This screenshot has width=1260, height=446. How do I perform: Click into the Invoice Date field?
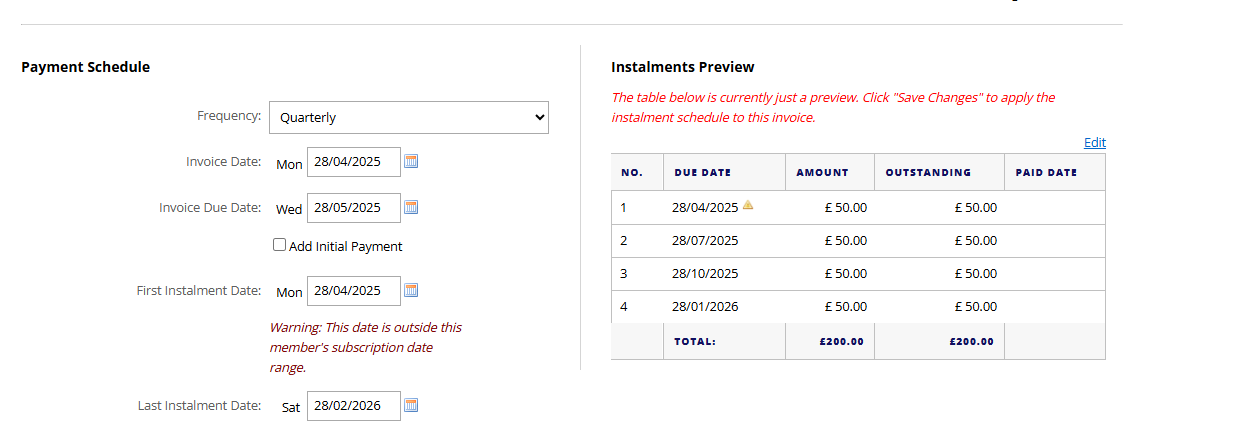(353, 162)
